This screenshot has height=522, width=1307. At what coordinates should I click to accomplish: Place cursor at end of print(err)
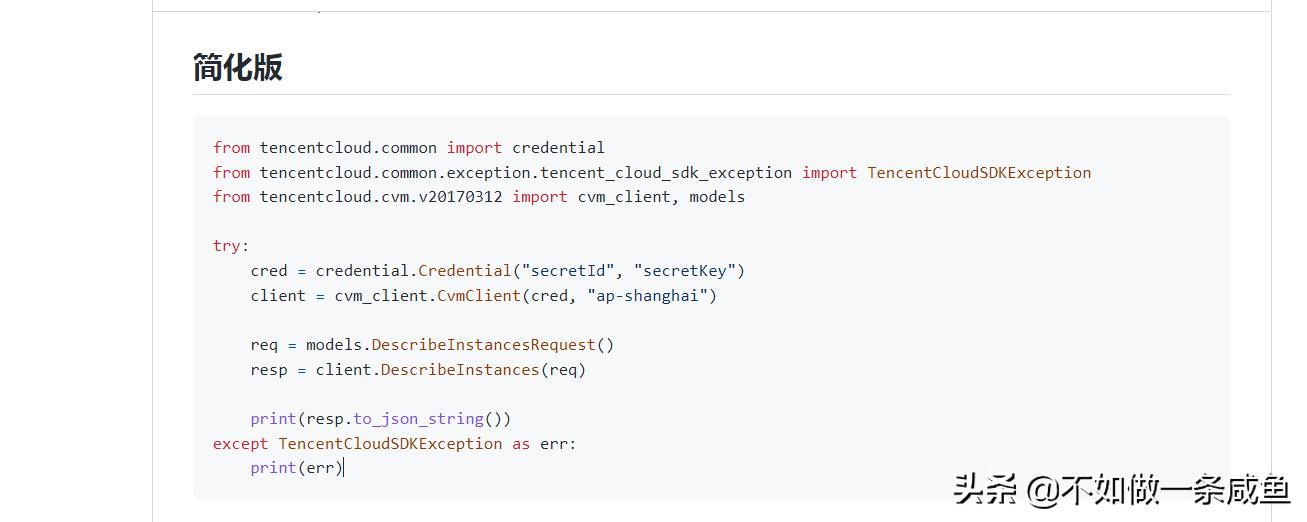pyautogui.click(x=343, y=468)
